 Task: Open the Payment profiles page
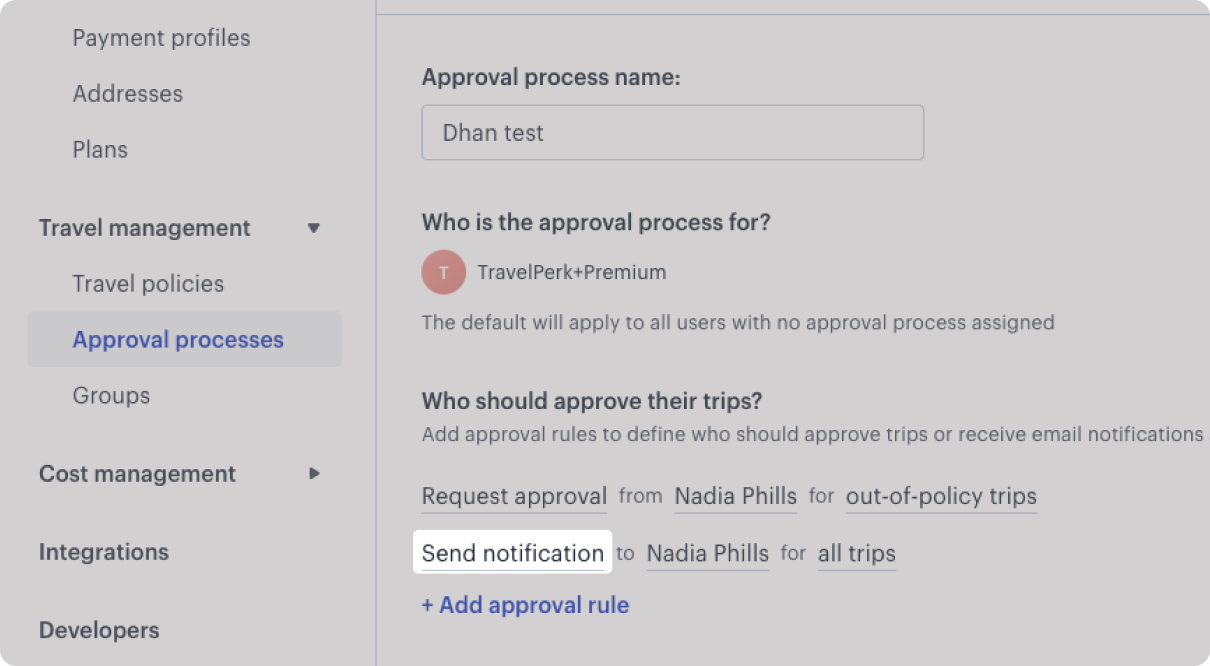click(161, 38)
